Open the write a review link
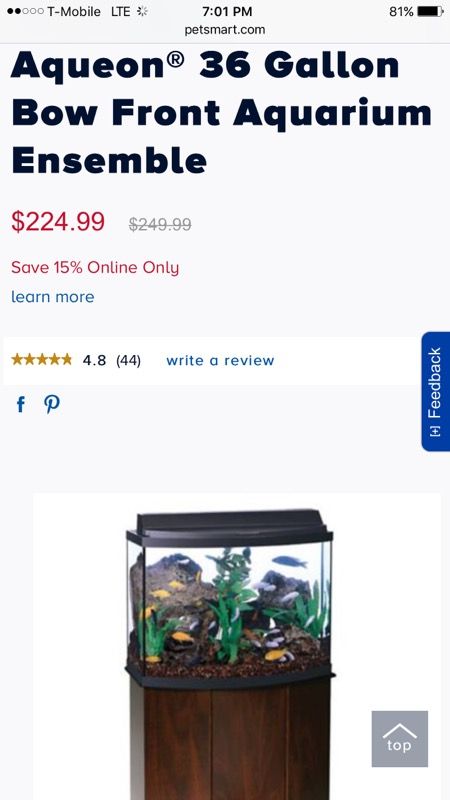Image resolution: width=450 pixels, height=800 pixels. tap(220, 360)
